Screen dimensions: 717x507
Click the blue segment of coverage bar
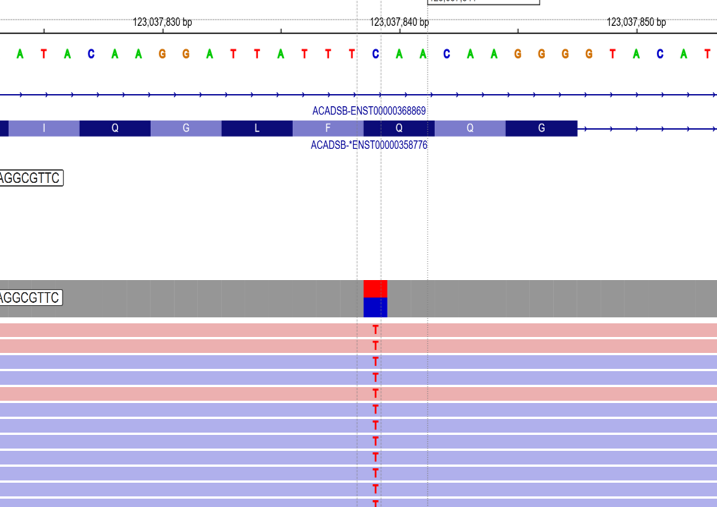tap(375, 307)
